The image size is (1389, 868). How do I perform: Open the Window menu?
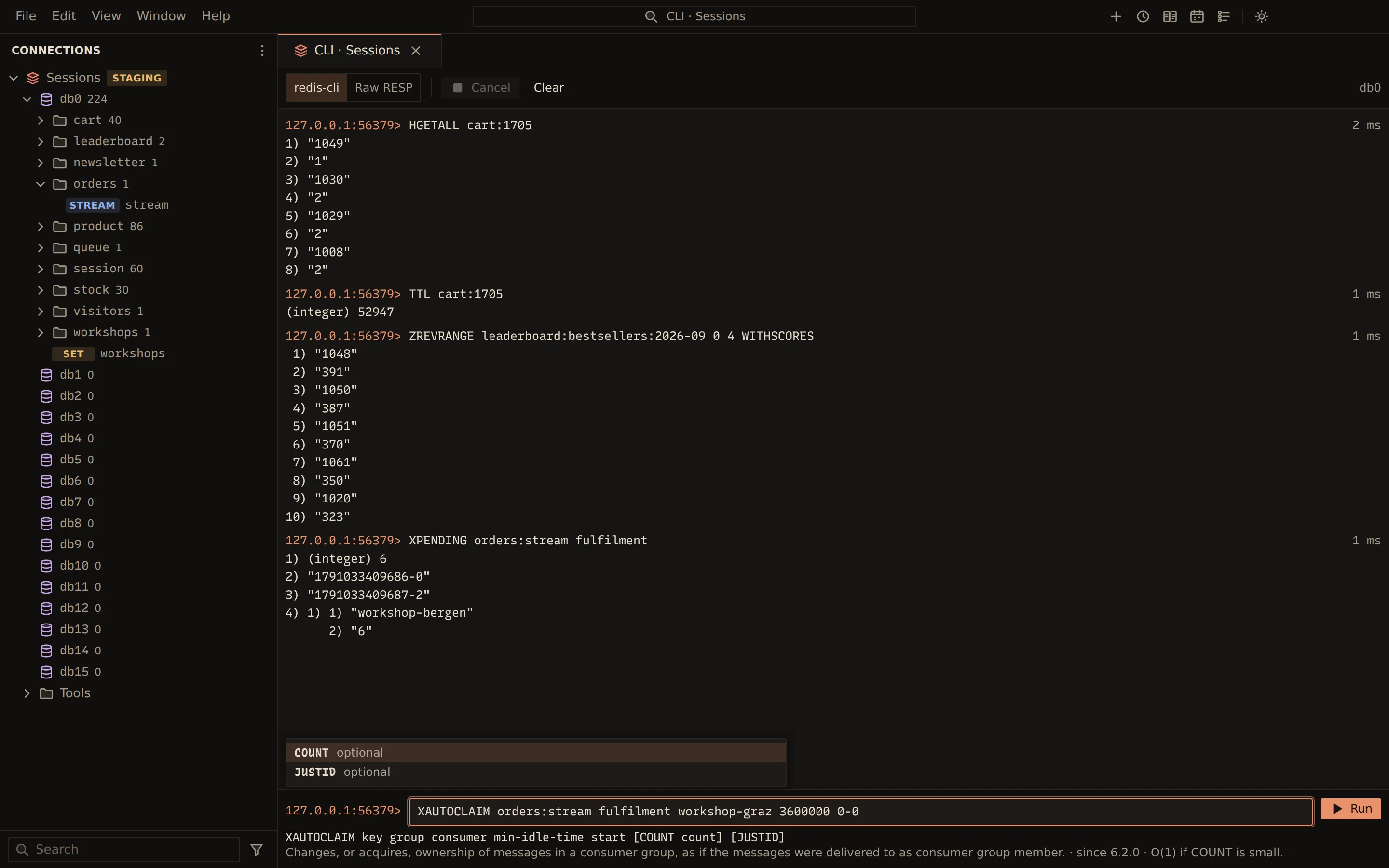161,16
